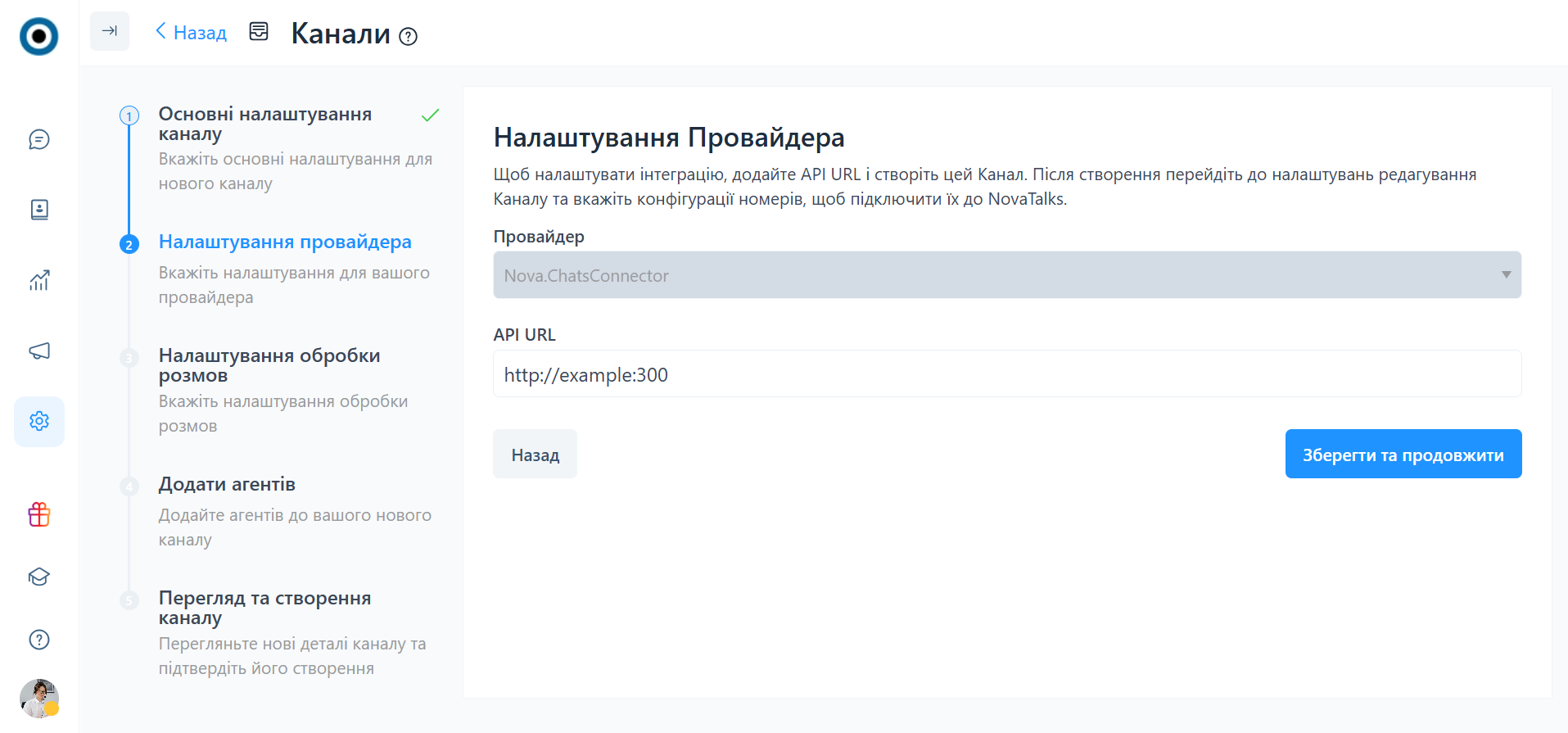Screen dimensions: 1568x733
Task: Select step Основні налаштування каналу
Action: (x=264, y=123)
